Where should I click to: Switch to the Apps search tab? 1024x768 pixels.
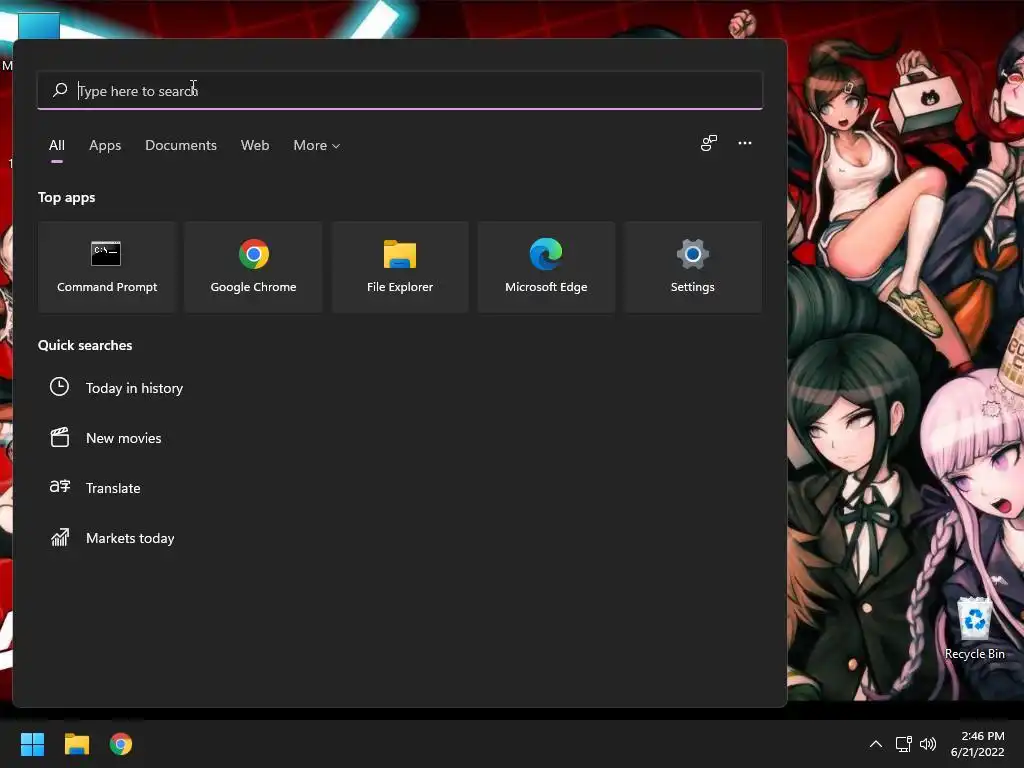tap(105, 146)
